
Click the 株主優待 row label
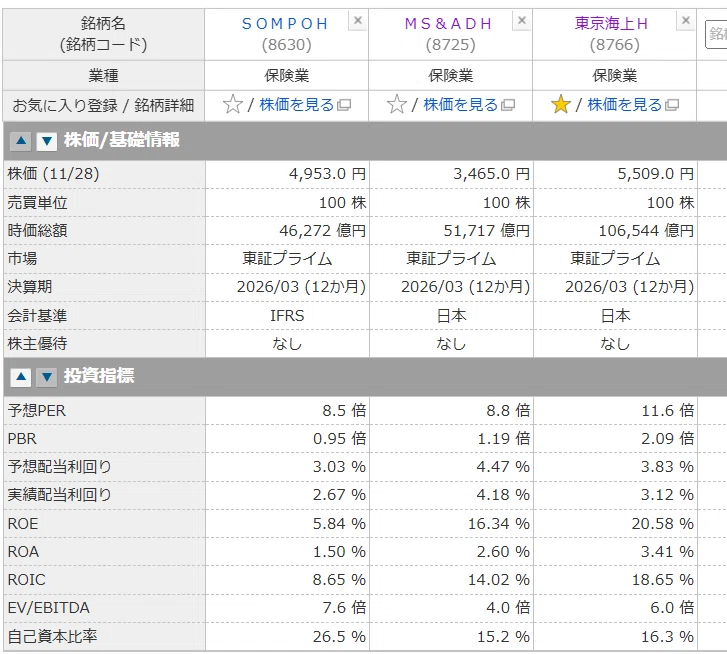[x=37, y=344]
